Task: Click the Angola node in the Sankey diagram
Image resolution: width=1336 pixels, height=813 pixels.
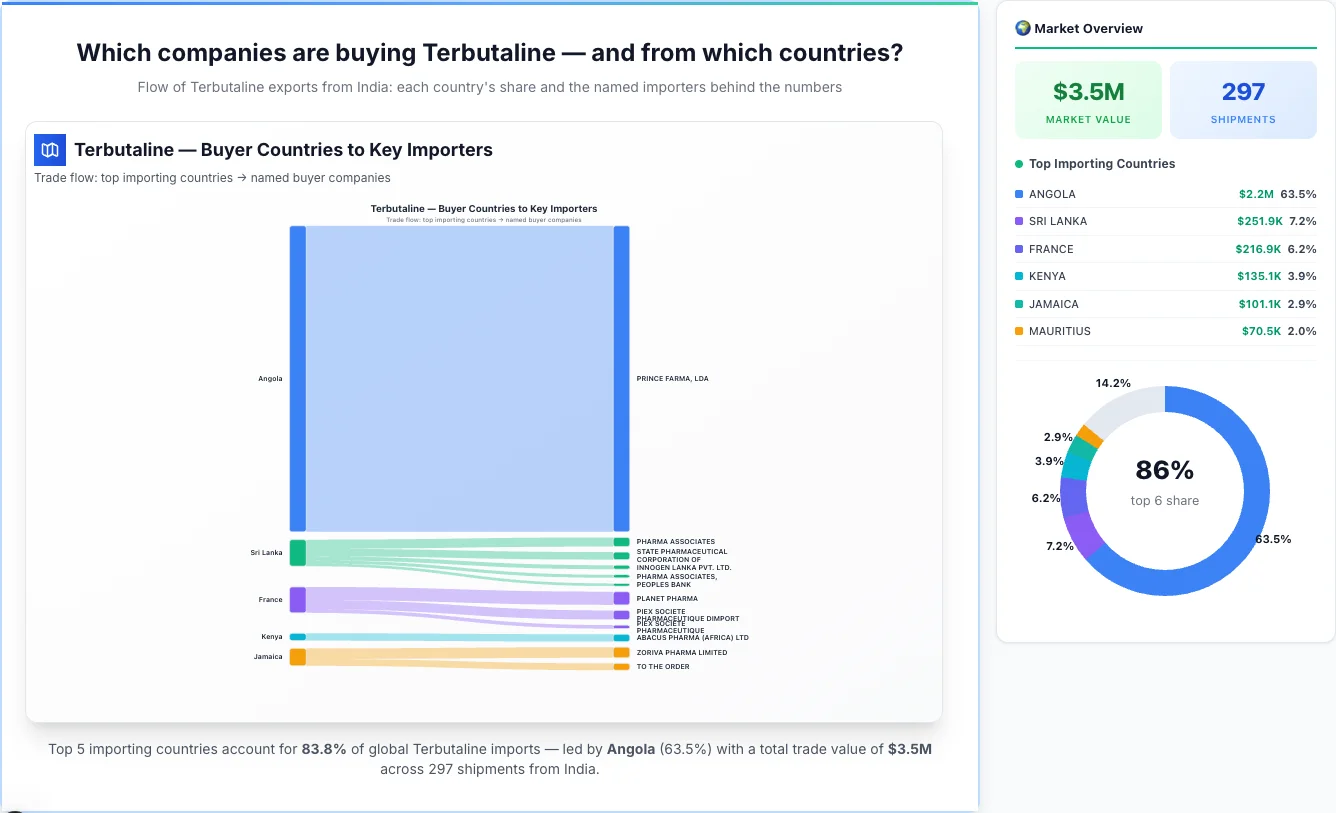Action: (x=297, y=378)
